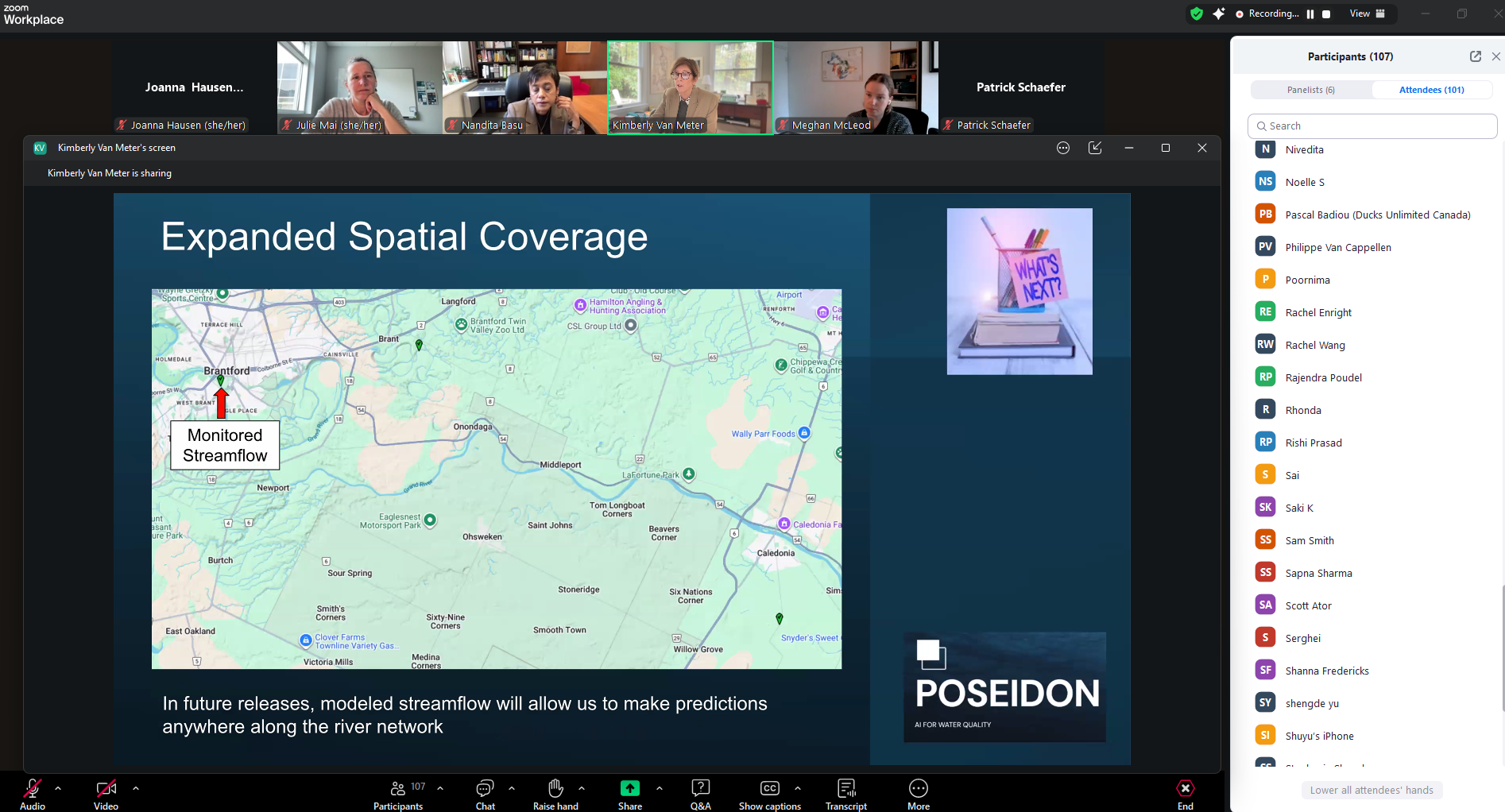Image resolution: width=1505 pixels, height=812 pixels.
Task: Select the Attendees (101) tab
Action: [1431, 90]
